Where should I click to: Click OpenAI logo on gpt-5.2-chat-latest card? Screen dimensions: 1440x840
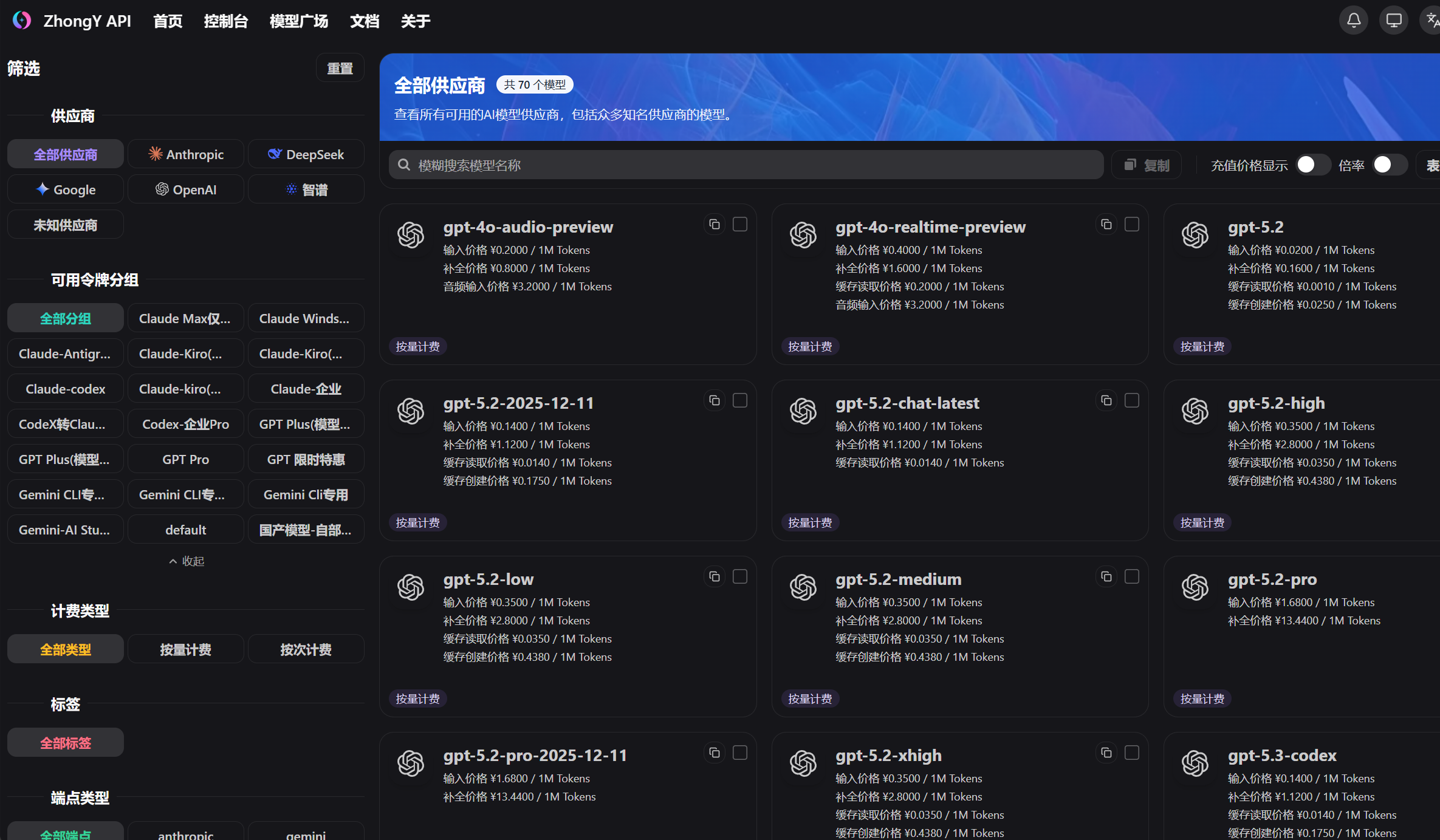click(803, 411)
